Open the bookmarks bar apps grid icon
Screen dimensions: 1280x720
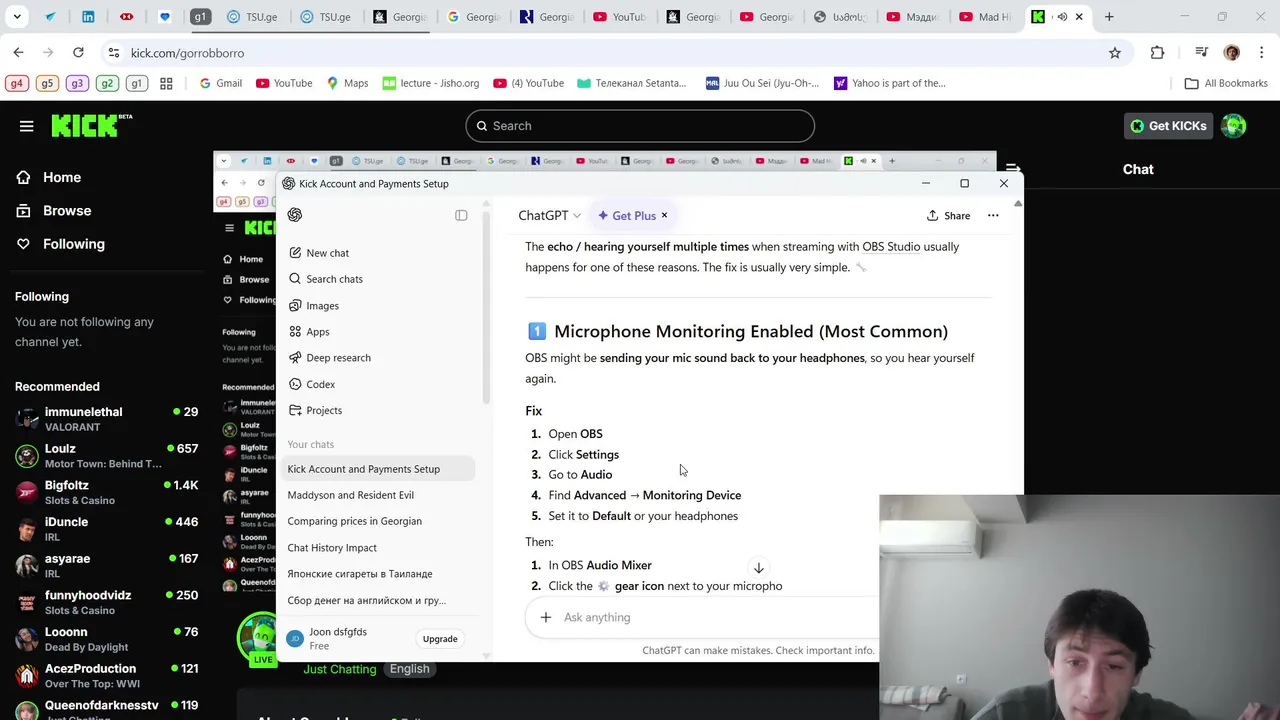pyautogui.click(x=166, y=83)
